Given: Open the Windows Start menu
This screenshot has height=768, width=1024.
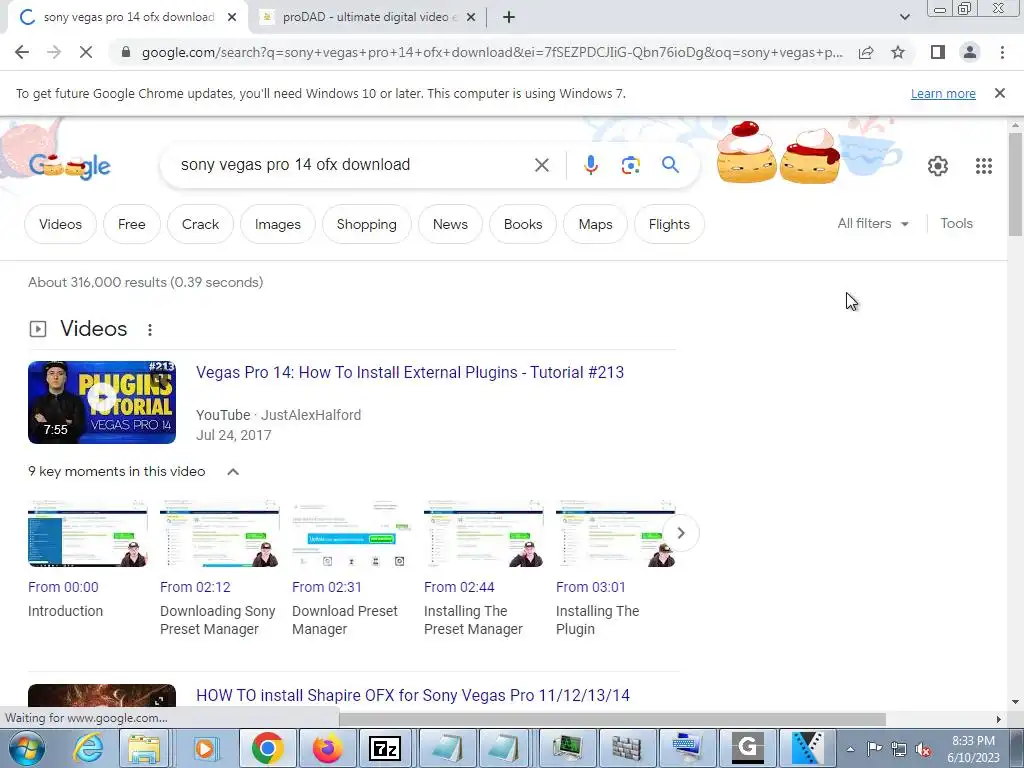Looking at the screenshot, I should click(x=27, y=748).
